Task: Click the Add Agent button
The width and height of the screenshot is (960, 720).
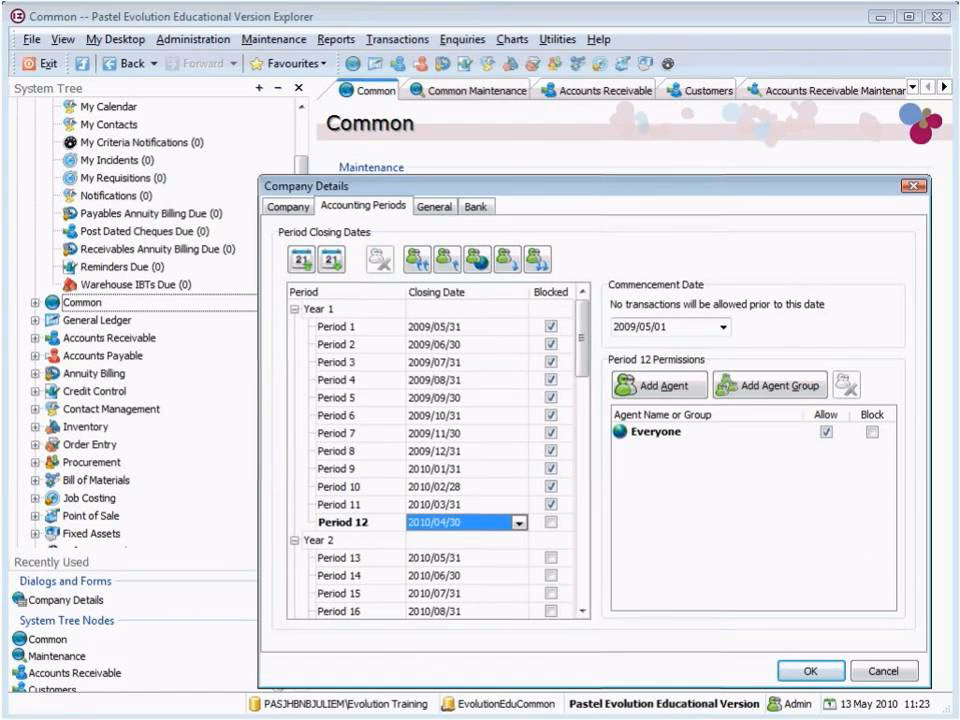Action: coord(657,384)
